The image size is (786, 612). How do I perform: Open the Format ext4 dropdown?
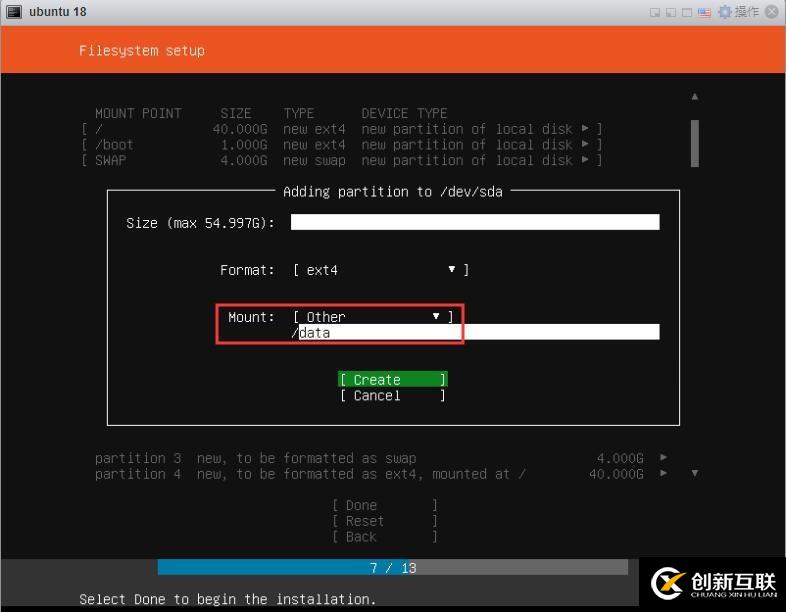[x=381, y=270]
